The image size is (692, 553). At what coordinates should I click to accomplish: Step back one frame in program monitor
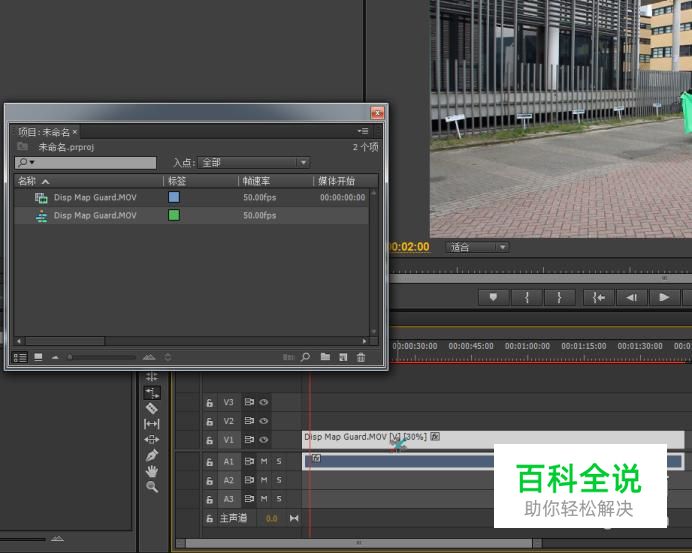pyautogui.click(x=632, y=297)
